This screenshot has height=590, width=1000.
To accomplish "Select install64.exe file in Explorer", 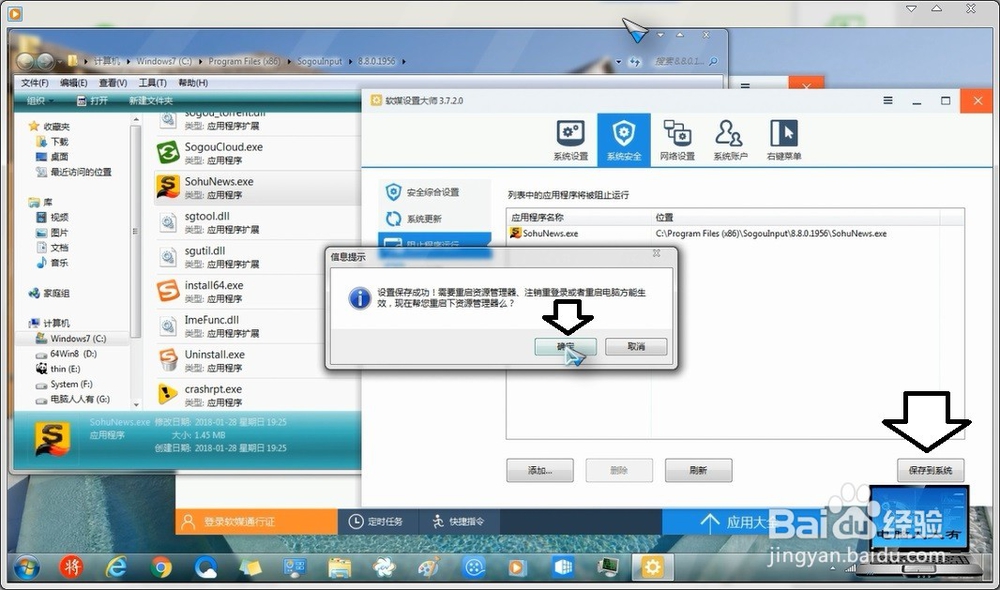I will point(258,291).
